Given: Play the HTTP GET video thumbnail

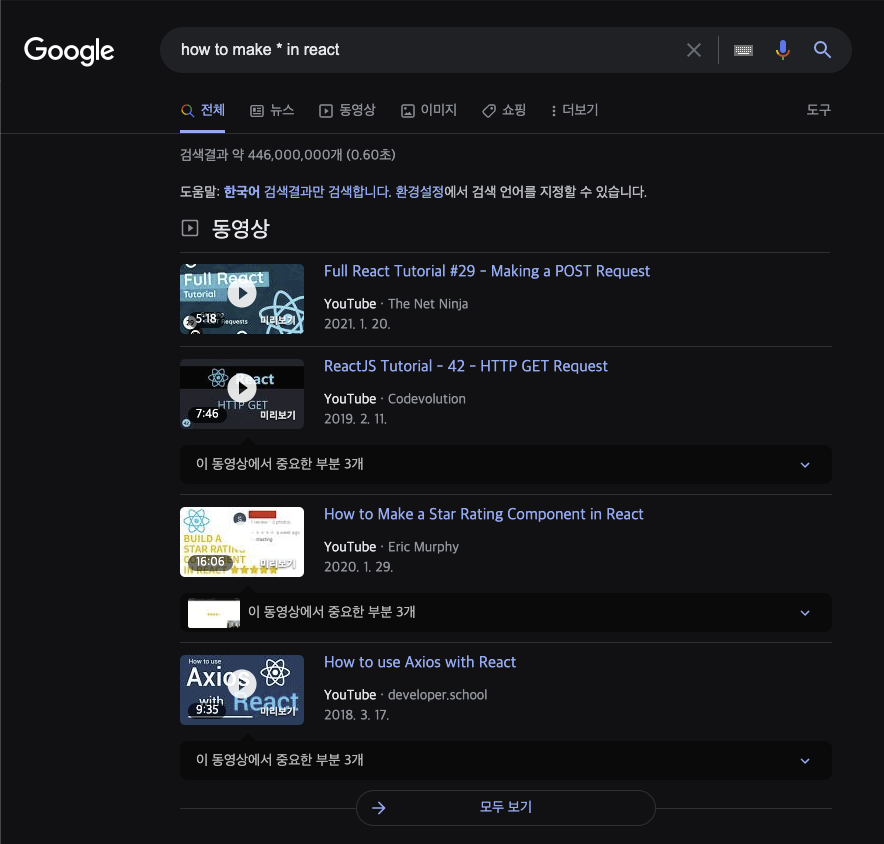Looking at the screenshot, I should pos(242,394).
